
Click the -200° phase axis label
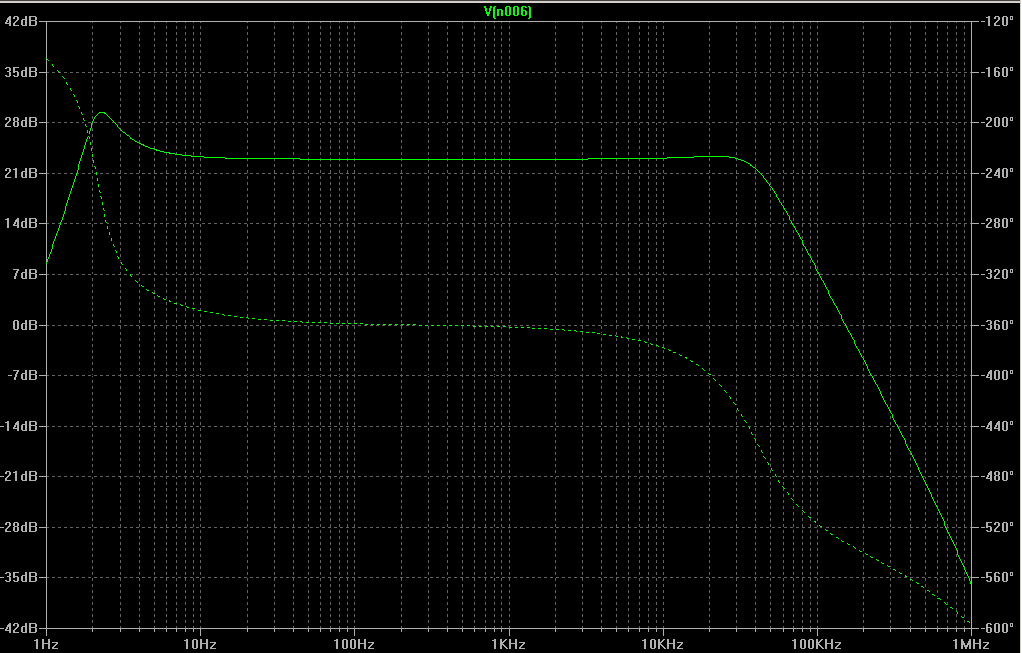click(998, 123)
